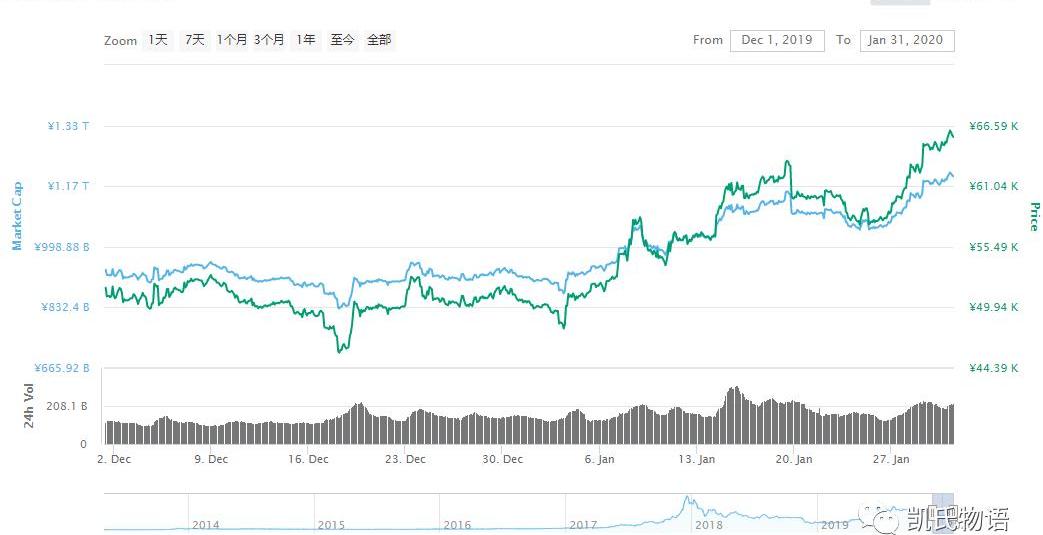The image size is (1043, 535).
Task: Click the To date field Jan 31, 2020
Action: (x=907, y=40)
